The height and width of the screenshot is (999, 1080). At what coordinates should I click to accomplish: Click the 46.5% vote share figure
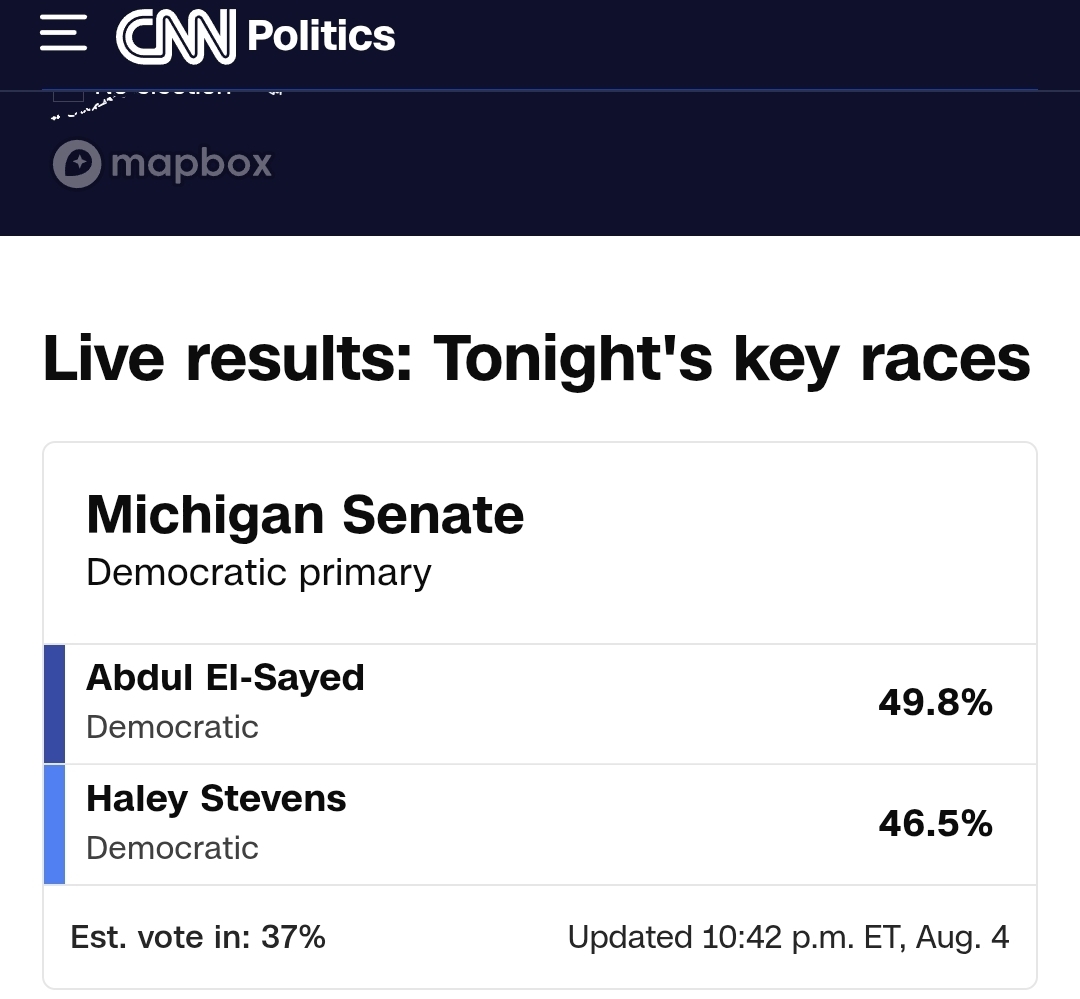pyautogui.click(x=935, y=823)
